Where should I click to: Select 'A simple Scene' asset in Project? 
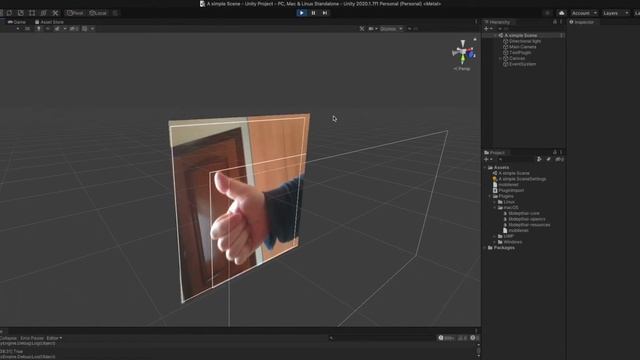tap(513, 173)
